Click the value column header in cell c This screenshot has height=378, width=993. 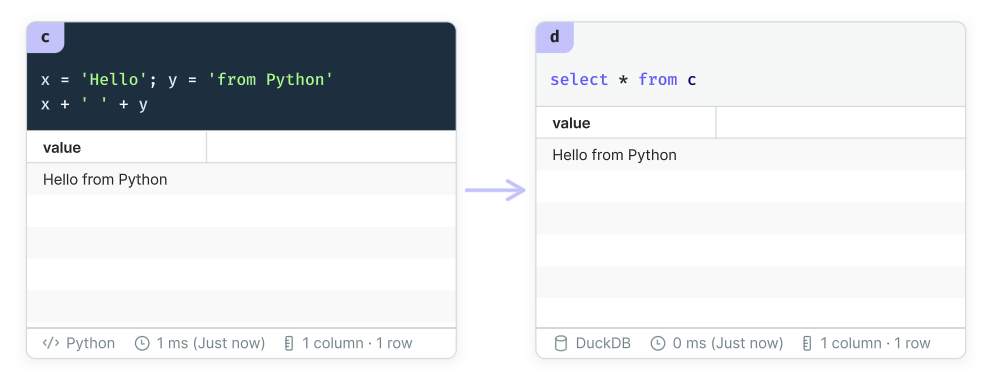117,148
